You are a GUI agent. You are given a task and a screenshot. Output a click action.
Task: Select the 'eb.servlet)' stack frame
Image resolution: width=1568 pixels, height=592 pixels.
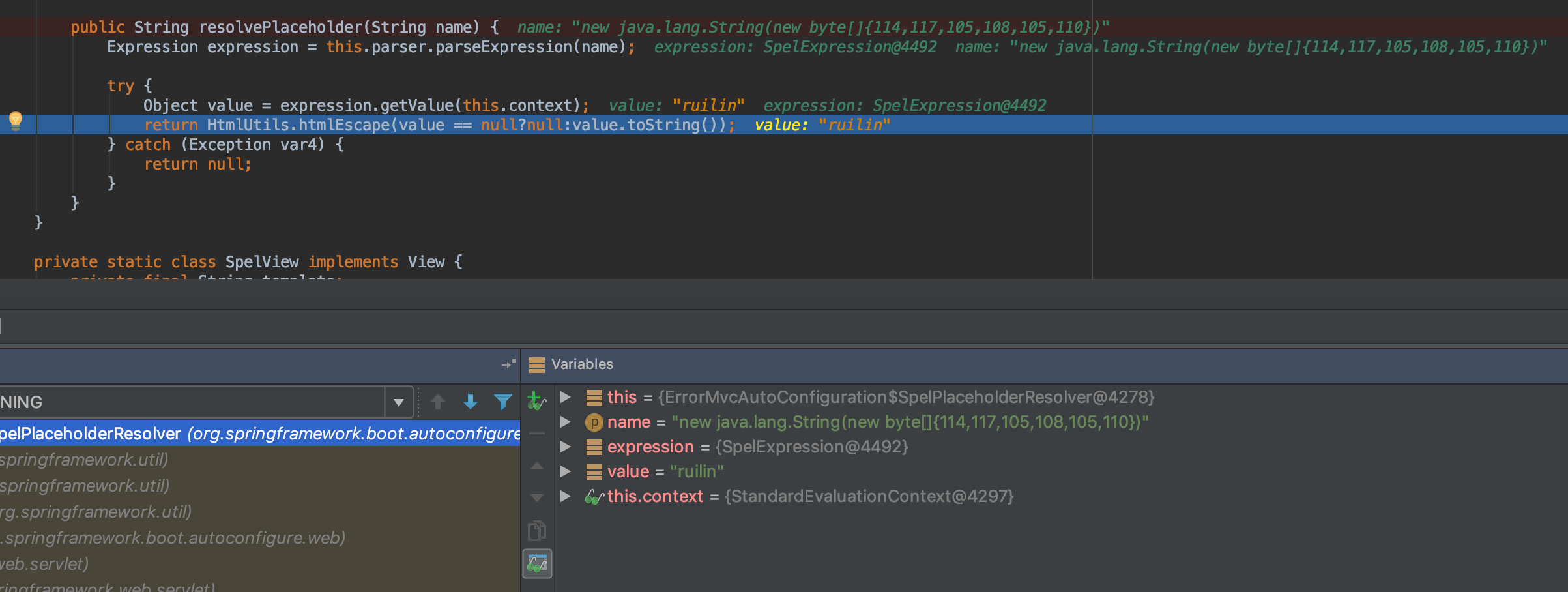(260, 564)
